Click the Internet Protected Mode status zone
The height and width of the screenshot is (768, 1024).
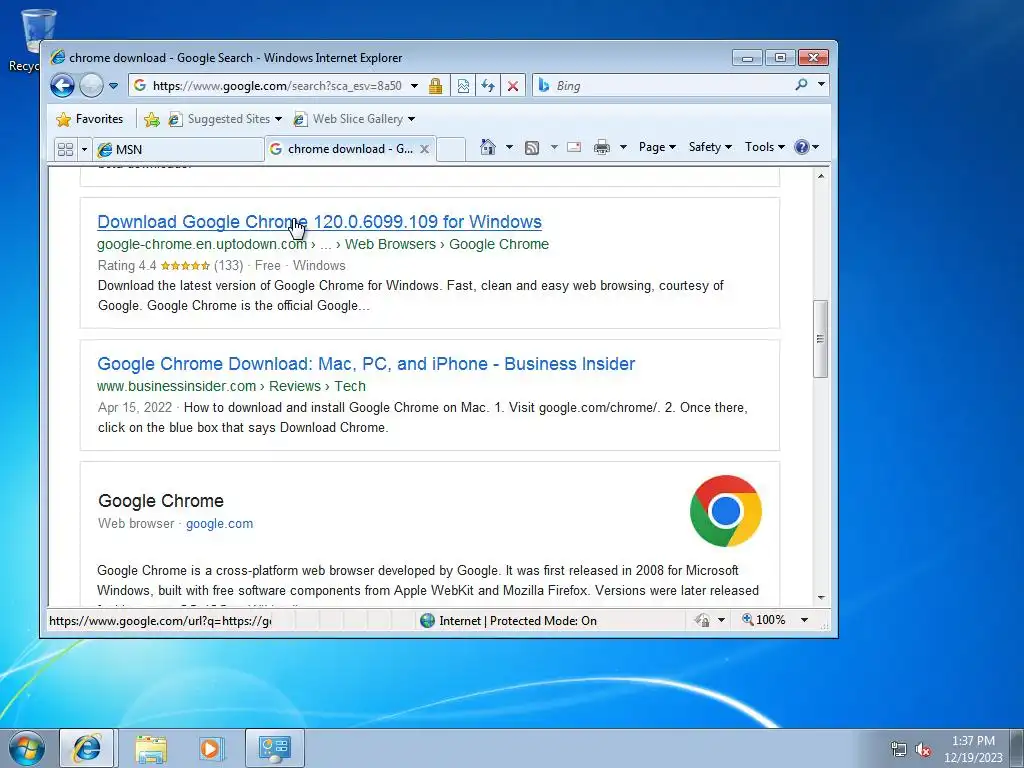point(509,620)
